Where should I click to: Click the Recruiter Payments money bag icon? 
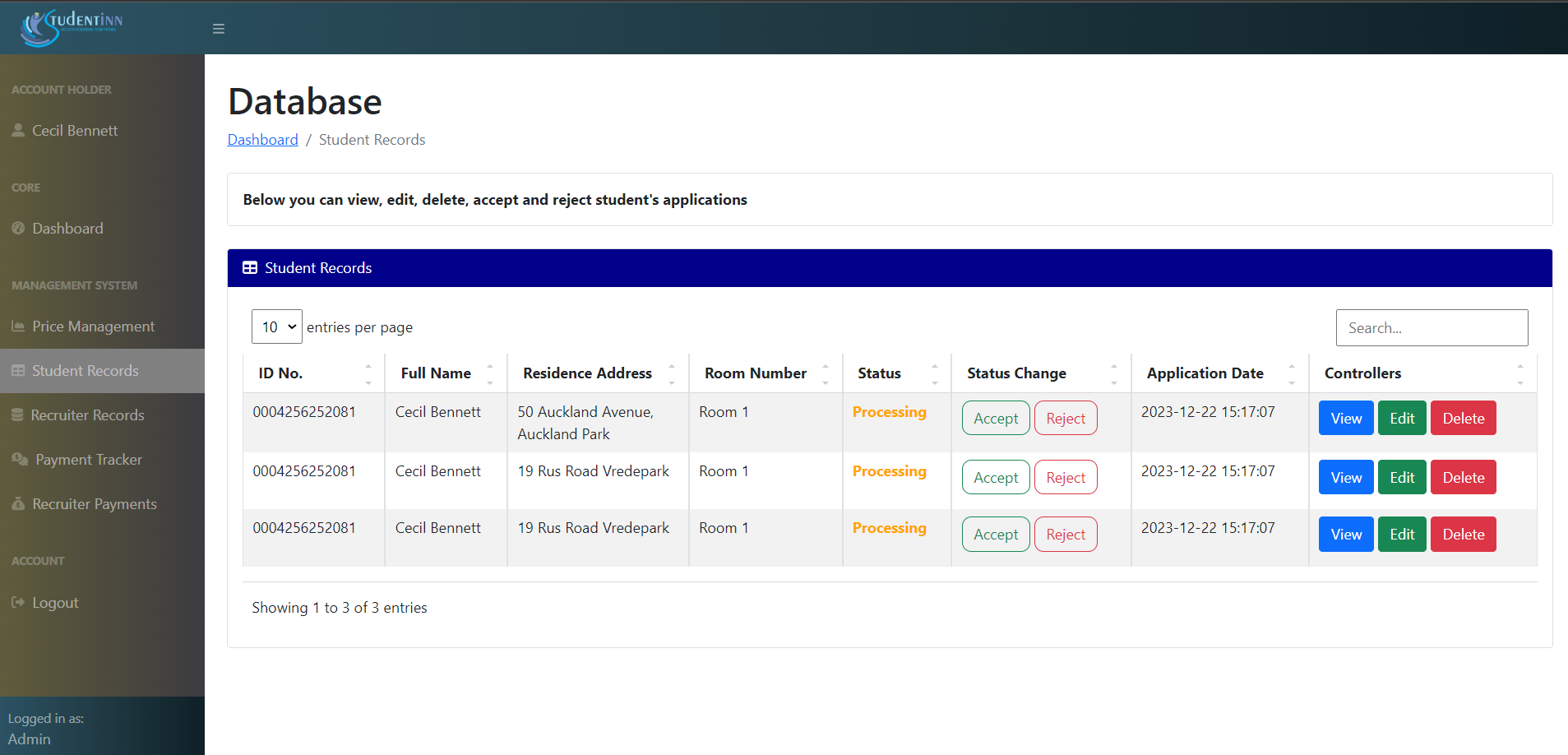pos(18,503)
